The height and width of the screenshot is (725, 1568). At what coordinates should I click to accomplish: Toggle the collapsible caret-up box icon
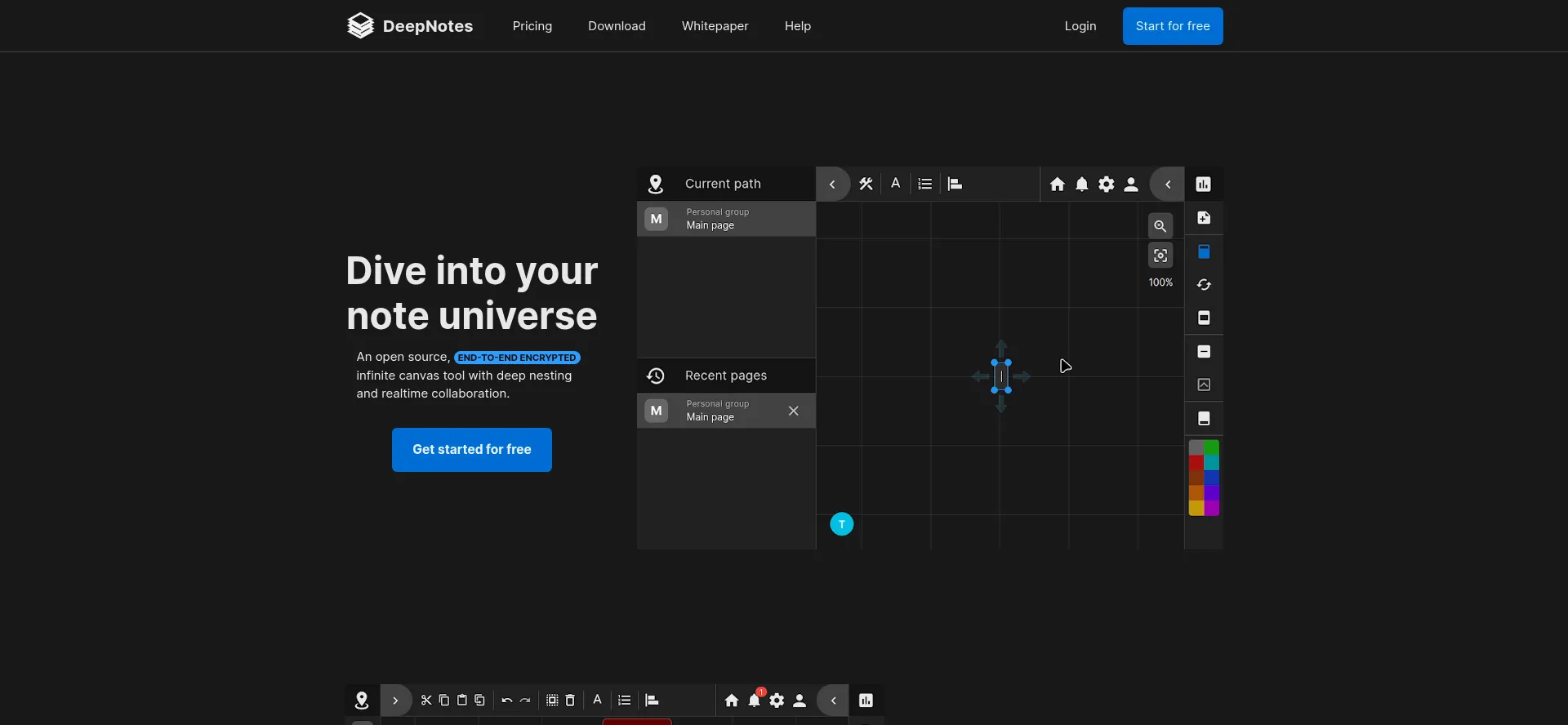(x=1204, y=385)
